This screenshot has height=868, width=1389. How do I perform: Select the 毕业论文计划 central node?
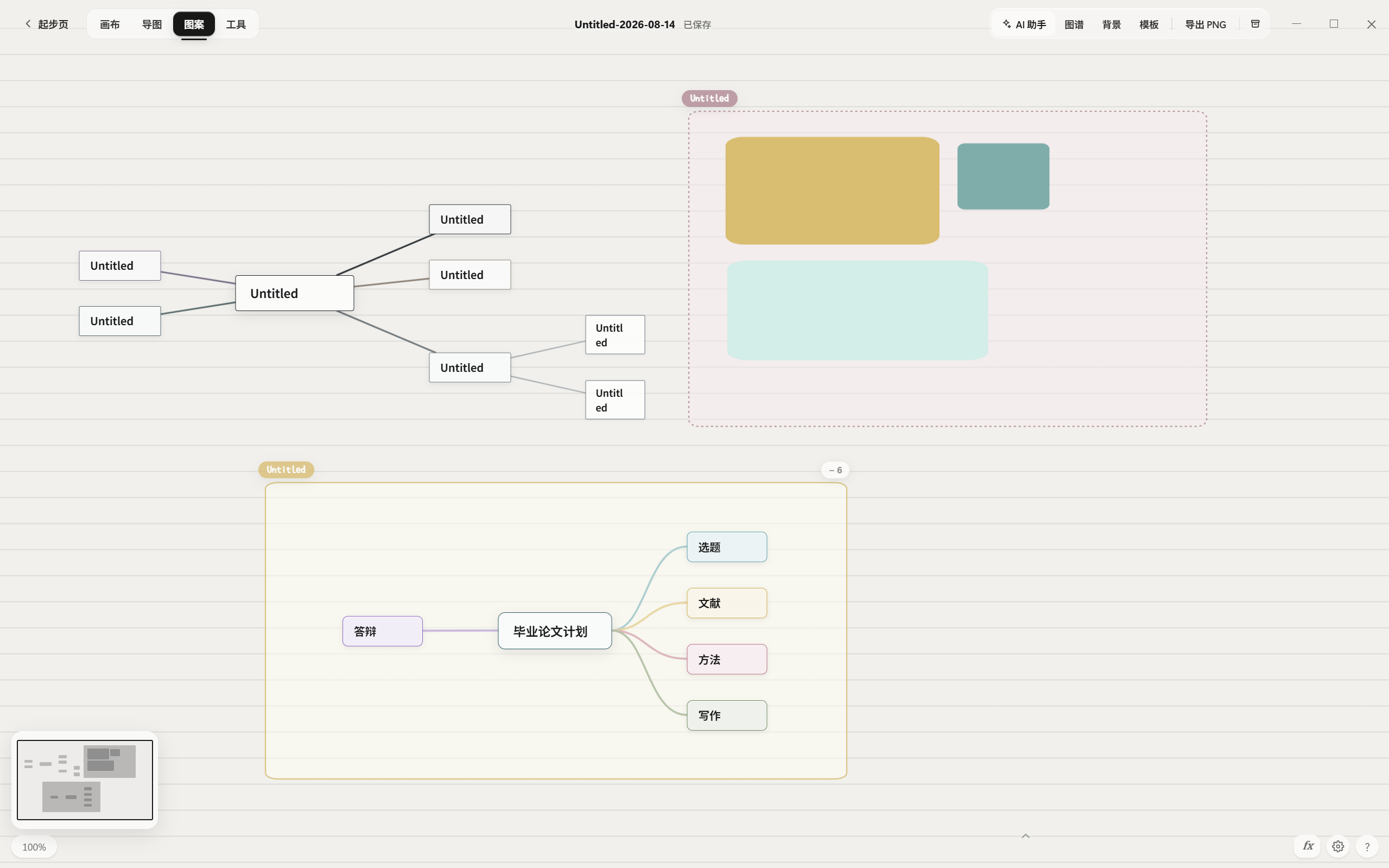point(554,631)
